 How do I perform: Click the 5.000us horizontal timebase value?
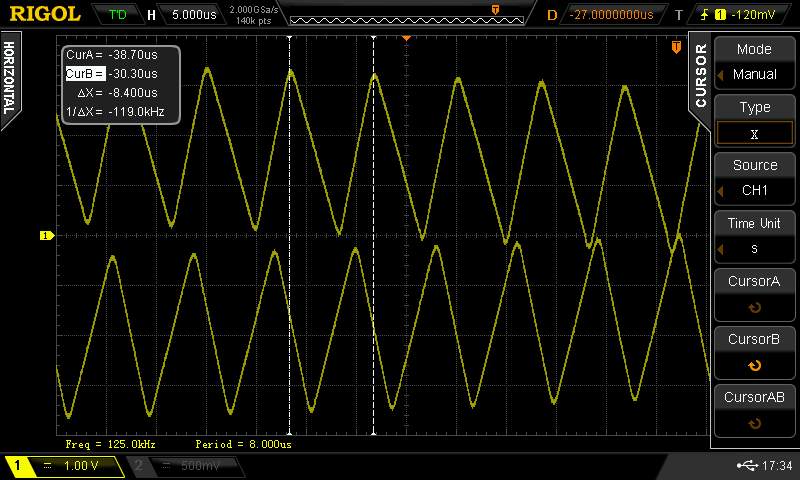[x=192, y=14]
